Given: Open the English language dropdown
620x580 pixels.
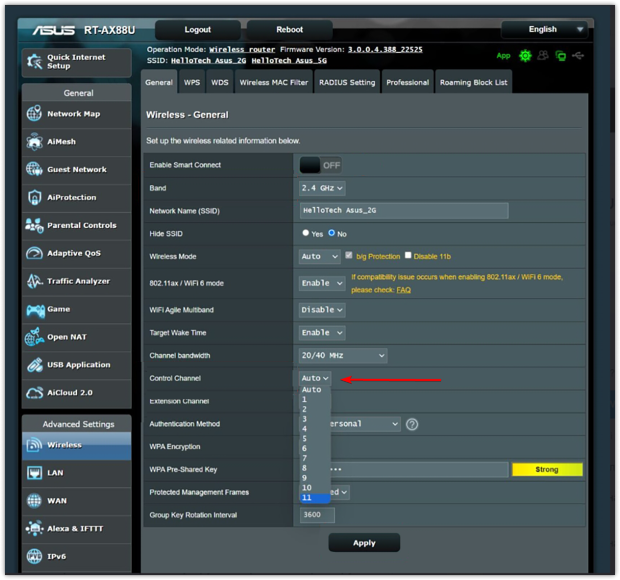Looking at the screenshot, I should 545,30.
